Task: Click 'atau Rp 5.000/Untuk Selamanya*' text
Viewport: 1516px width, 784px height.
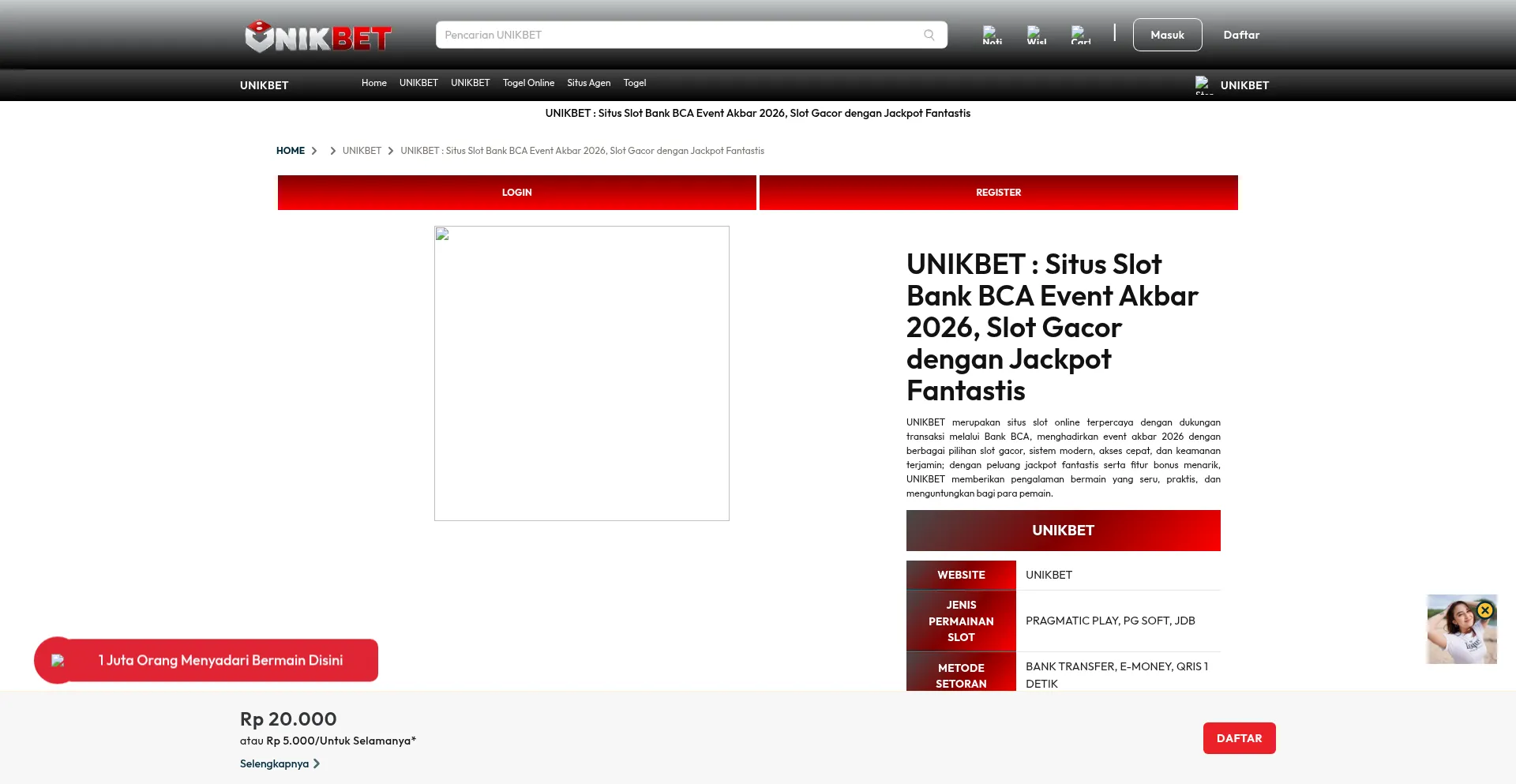Action: tap(328, 741)
